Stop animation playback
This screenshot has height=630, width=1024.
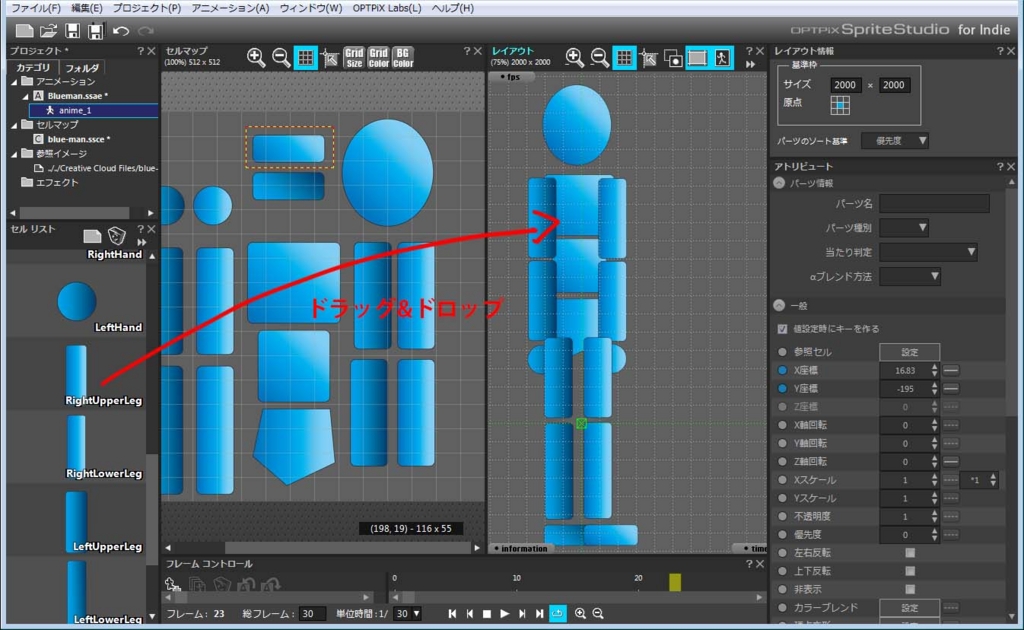(487, 614)
